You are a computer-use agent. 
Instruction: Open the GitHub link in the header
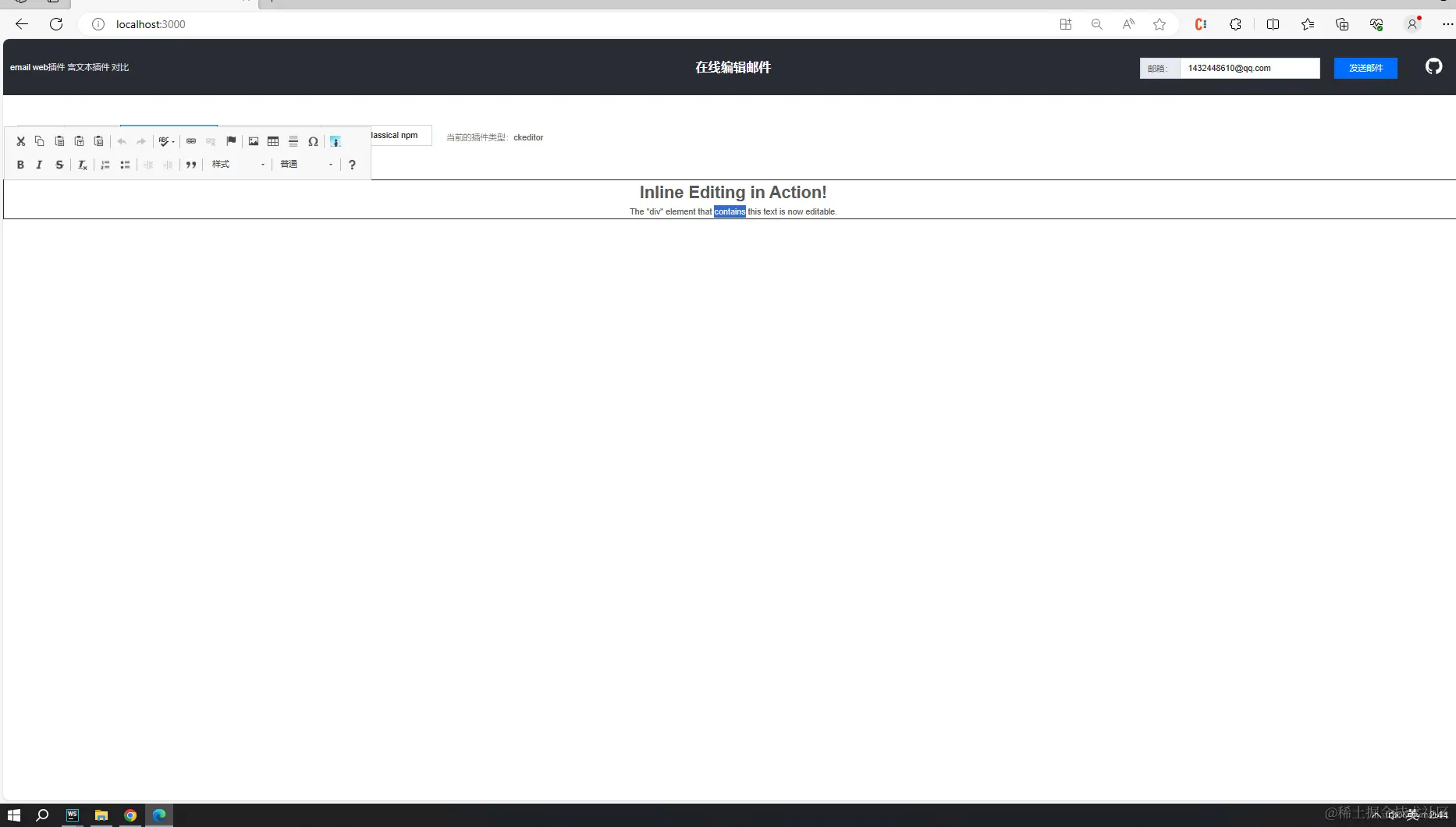1433,66
